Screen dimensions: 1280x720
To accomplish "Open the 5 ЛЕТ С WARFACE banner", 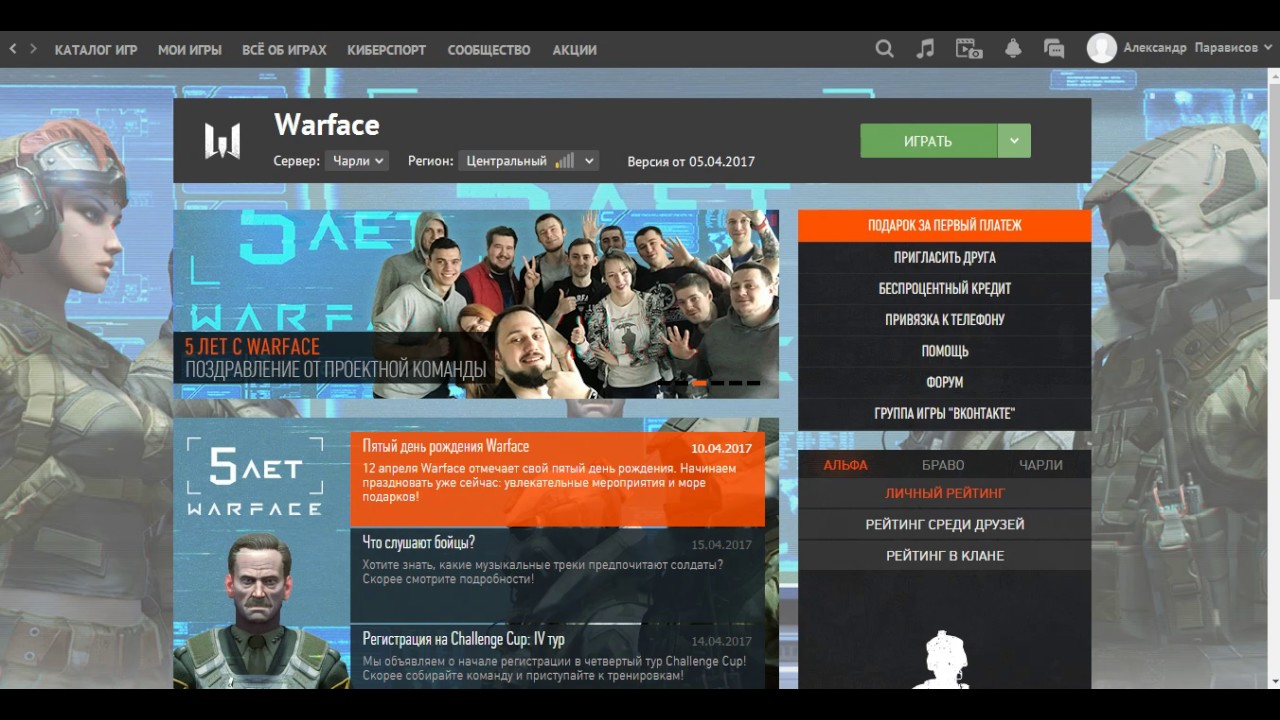I will coord(476,304).
